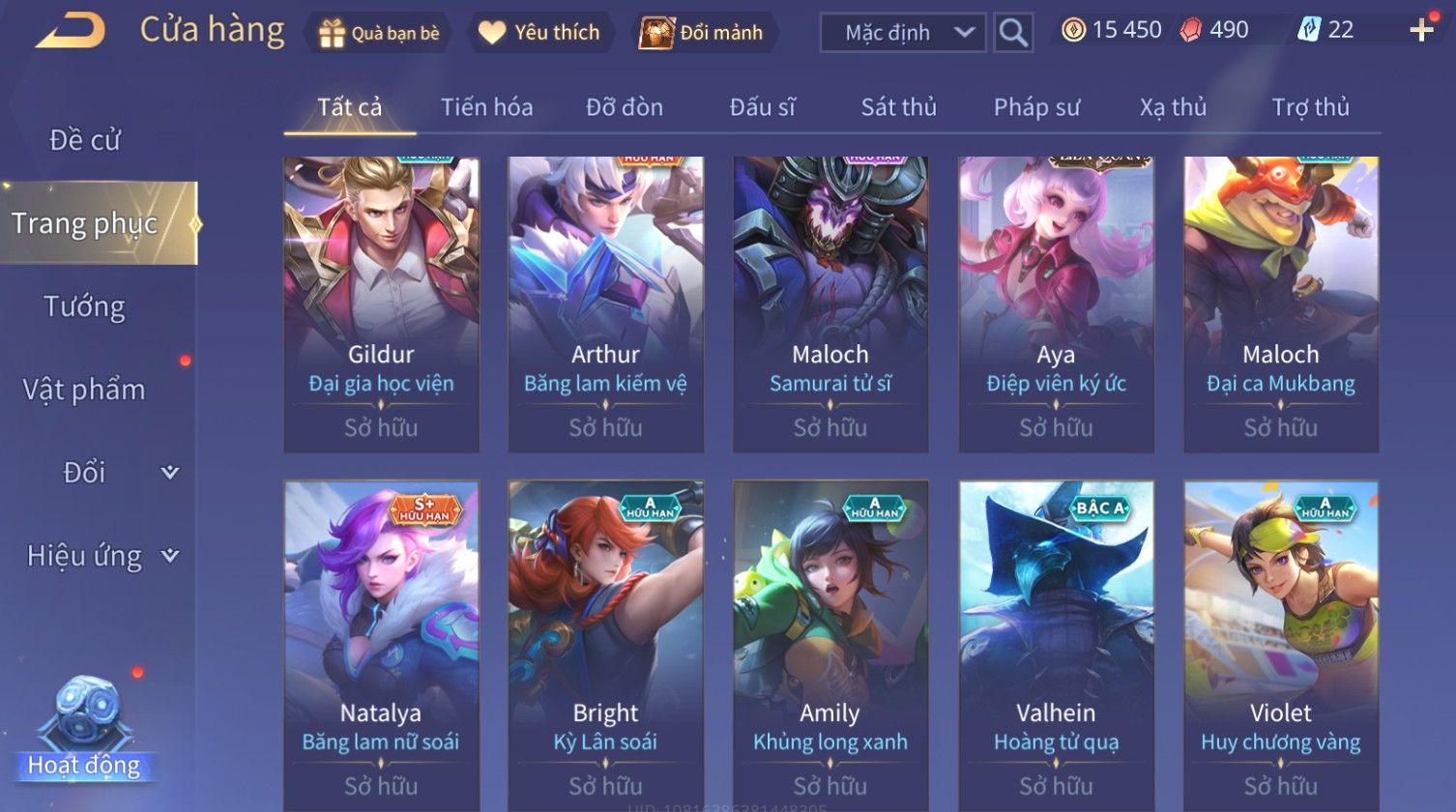Select the Đề cử sidebar entry
The height and width of the screenshot is (812, 1456).
tap(85, 140)
